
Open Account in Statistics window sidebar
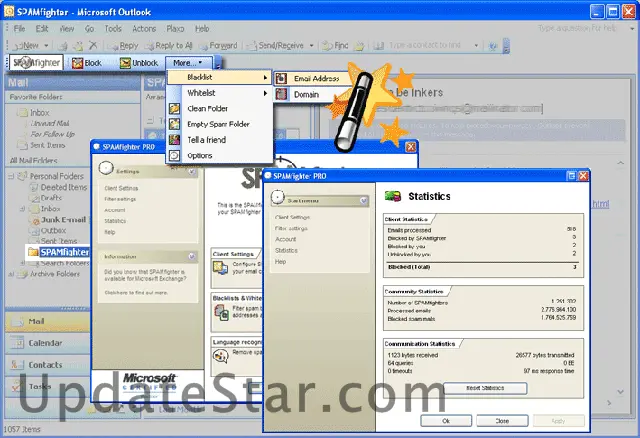click(x=285, y=239)
